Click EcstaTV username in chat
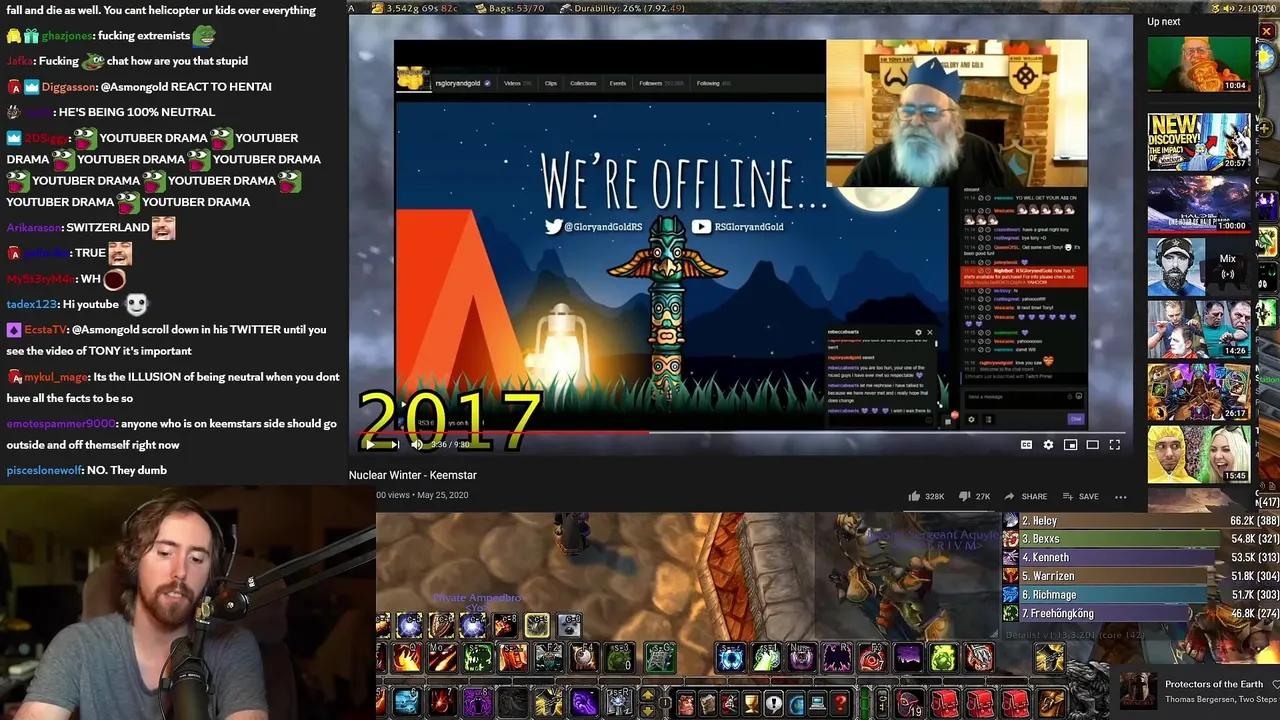The height and width of the screenshot is (720, 1280). (x=45, y=330)
